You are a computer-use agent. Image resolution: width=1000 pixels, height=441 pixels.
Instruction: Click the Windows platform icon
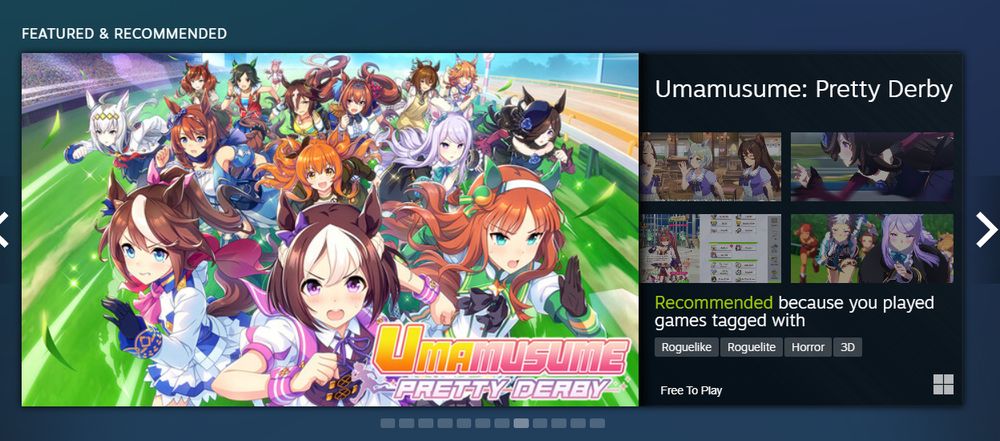coord(943,385)
